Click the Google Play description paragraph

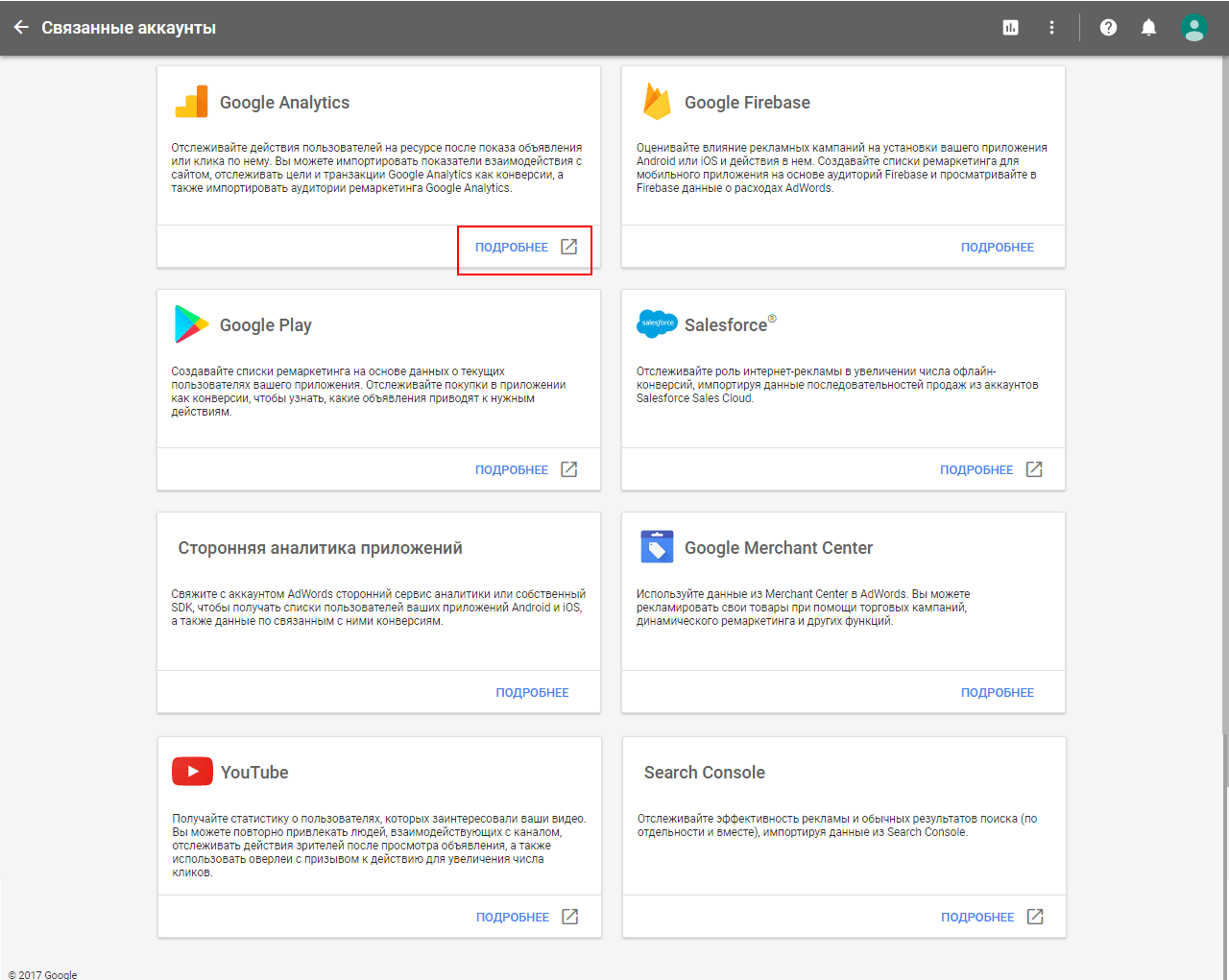[369, 392]
